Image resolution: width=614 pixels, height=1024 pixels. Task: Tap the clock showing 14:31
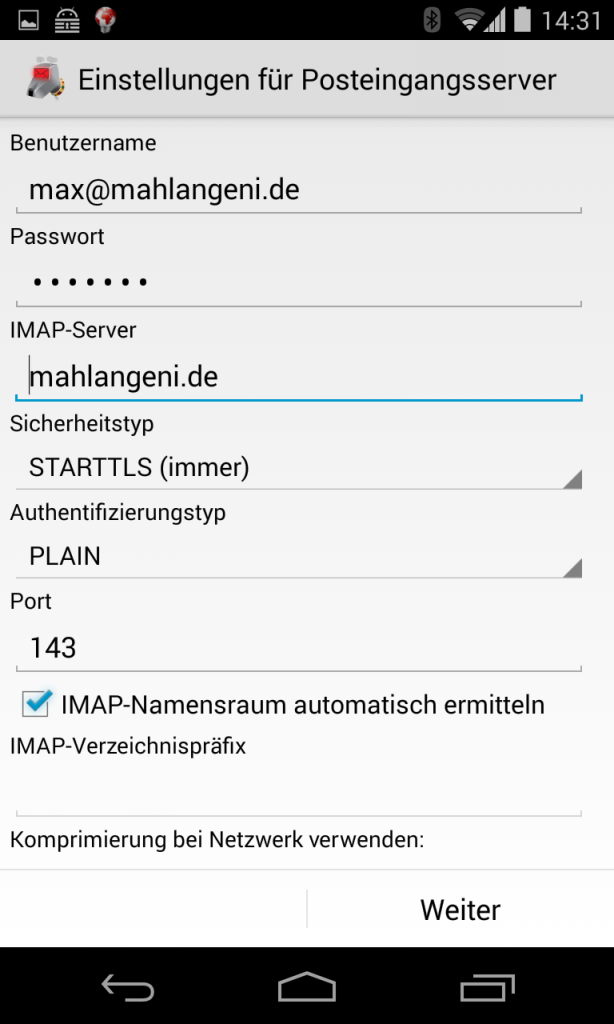pyautogui.click(x=572, y=20)
